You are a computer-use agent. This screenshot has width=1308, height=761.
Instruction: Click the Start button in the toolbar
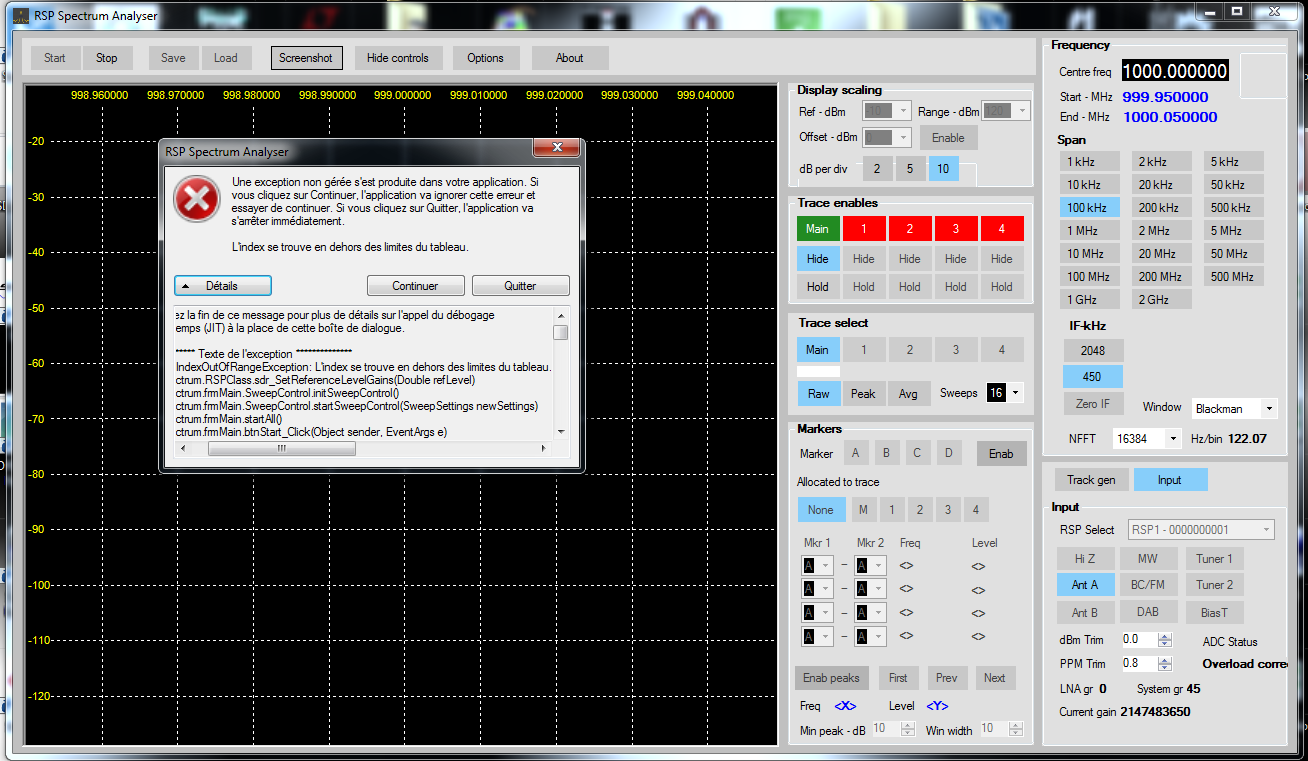55,58
